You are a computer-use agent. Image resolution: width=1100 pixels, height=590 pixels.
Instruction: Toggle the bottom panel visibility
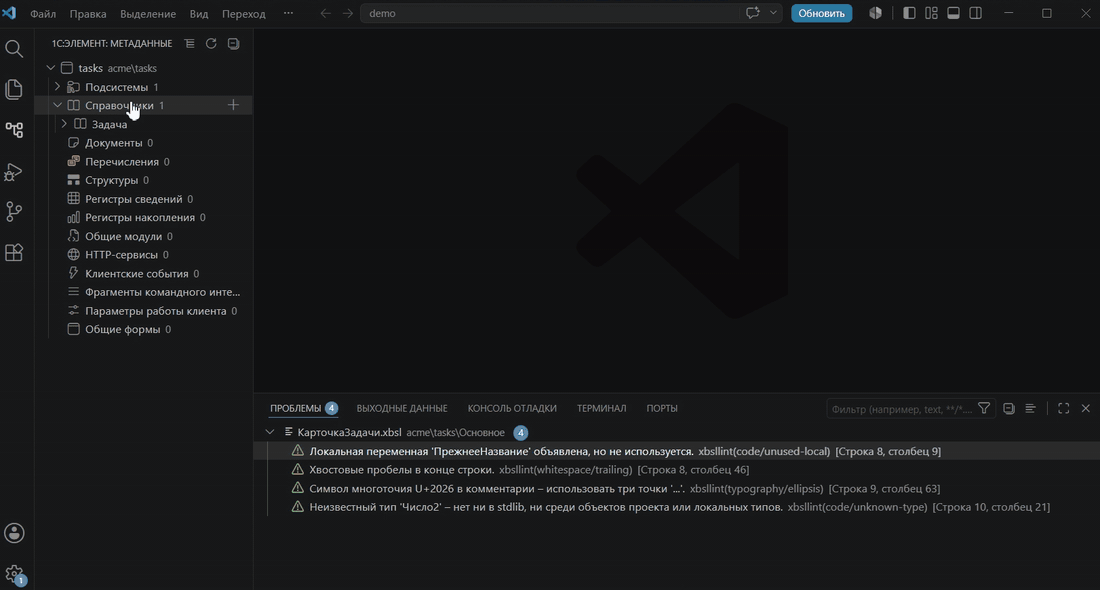coord(953,13)
